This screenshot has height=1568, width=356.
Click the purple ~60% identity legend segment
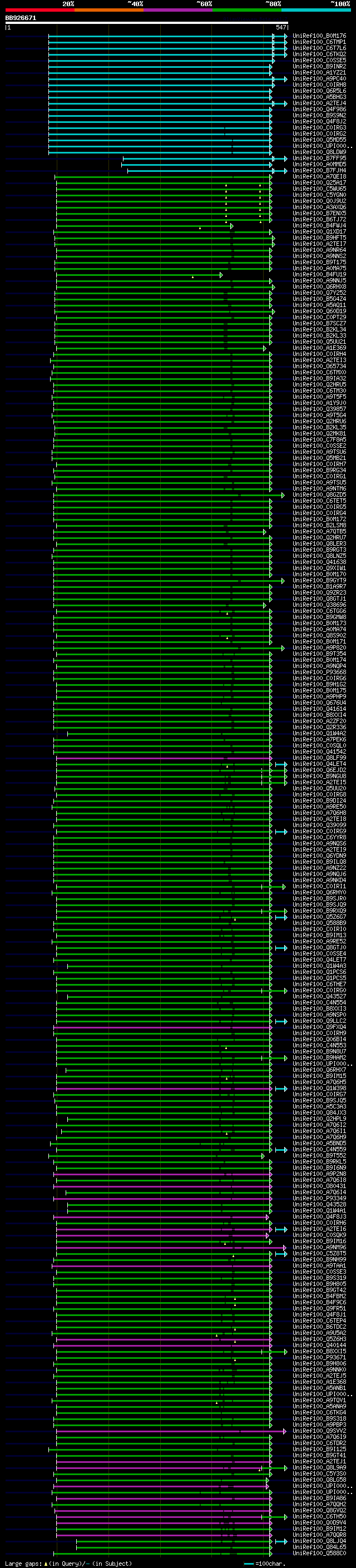tap(177, 10)
